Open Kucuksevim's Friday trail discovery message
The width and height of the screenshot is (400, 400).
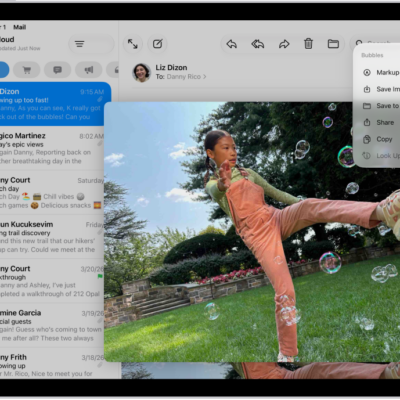tap(52, 237)
